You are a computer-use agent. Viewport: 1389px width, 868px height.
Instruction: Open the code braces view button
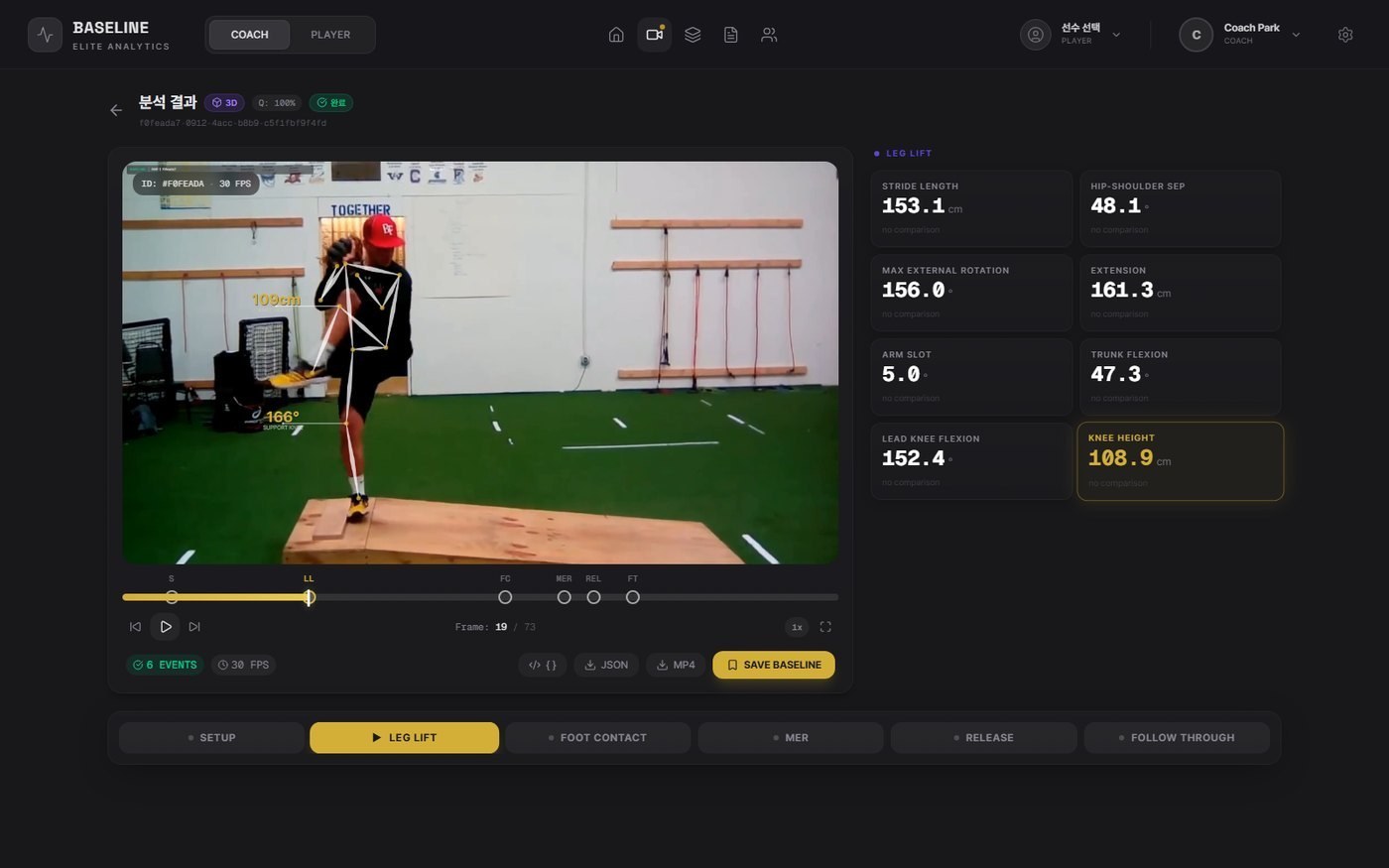[543, 665]
